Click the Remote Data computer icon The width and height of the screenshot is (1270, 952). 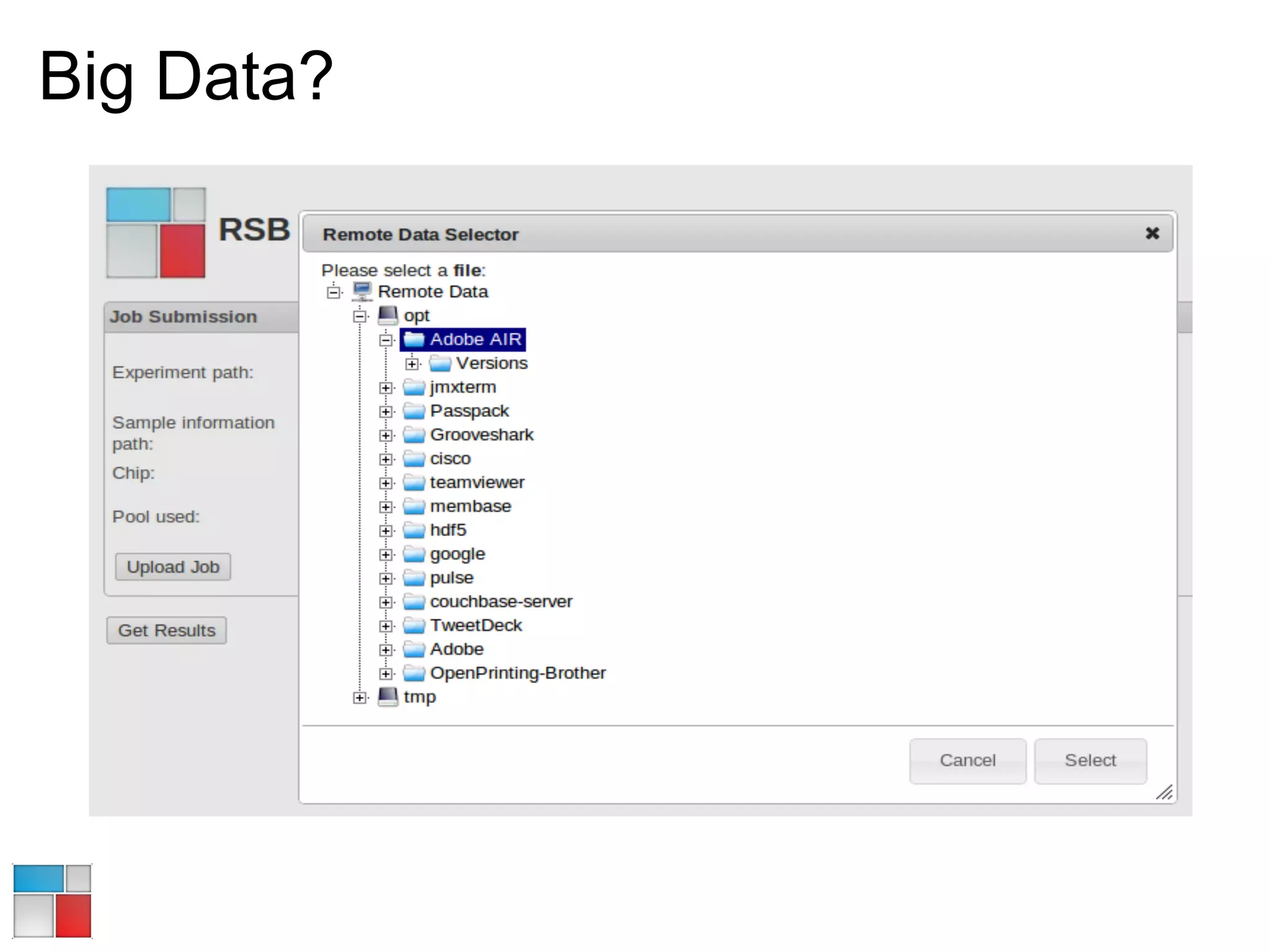362,291
